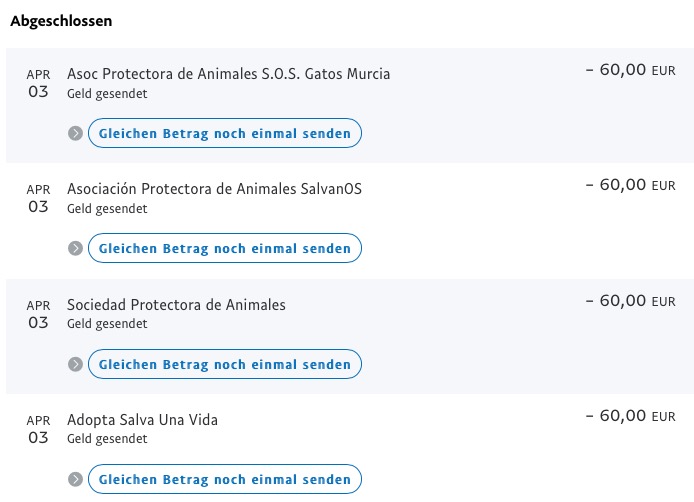This screenshot has width=694, height=502.
Task: Open Sociedad Protectora de Animales transaction
Action: point(176,305)
